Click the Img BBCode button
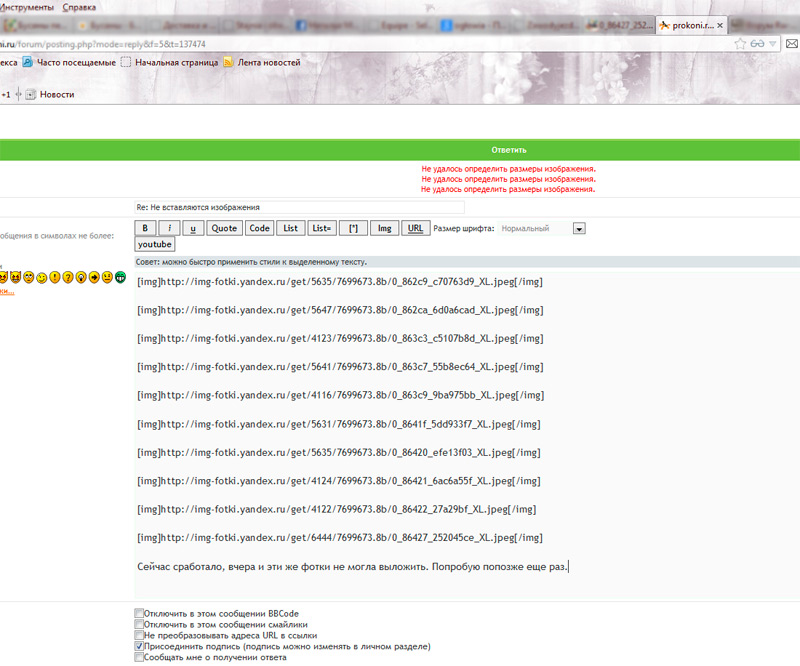Image resolution: width=800 pixels, height=666 pixels. point(384,228)
